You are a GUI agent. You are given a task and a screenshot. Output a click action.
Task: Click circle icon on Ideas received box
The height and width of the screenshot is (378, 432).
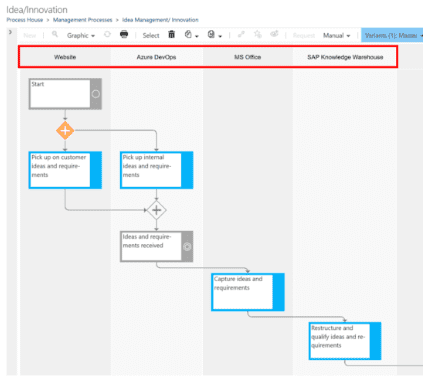click(187, 247)
